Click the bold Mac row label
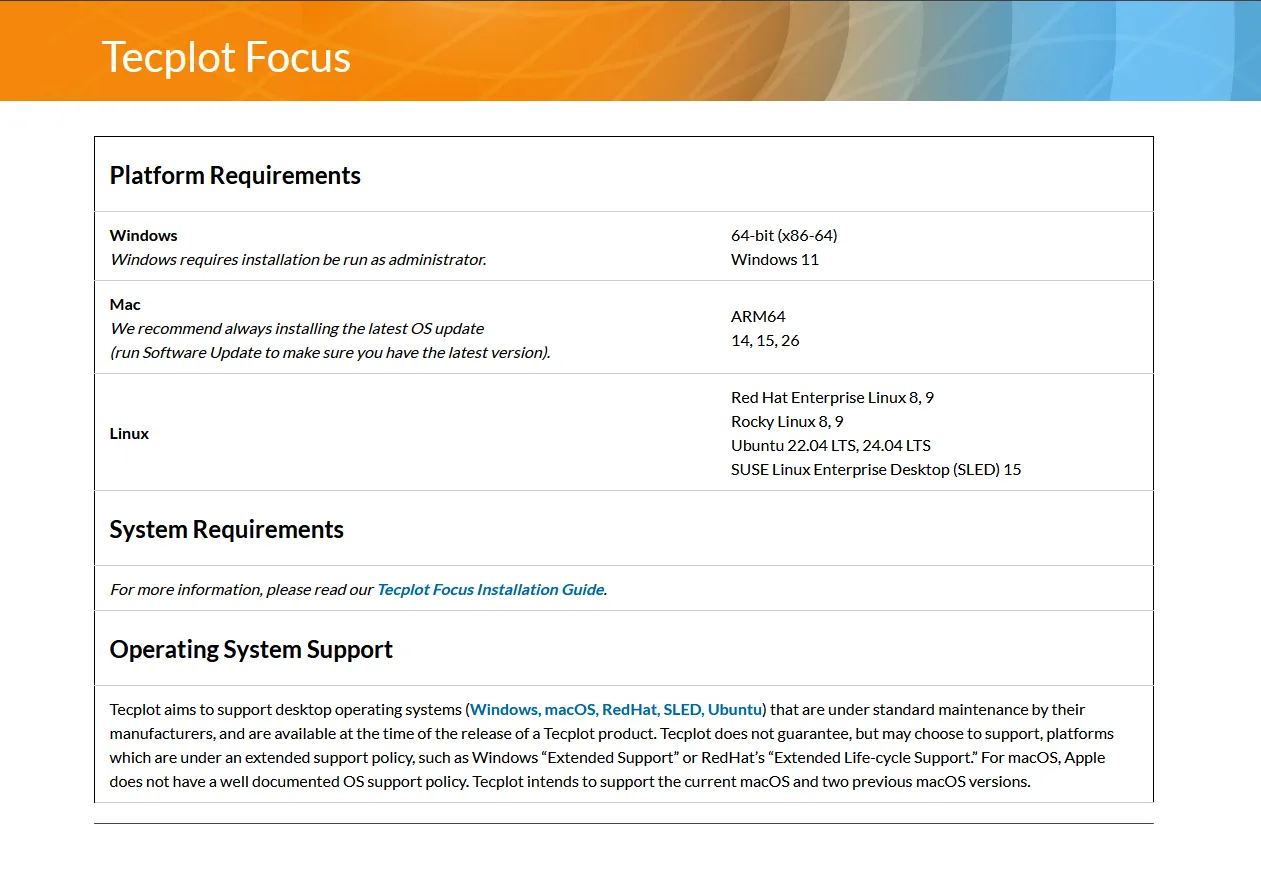1261x876 pixels. (x=125, y=304)
